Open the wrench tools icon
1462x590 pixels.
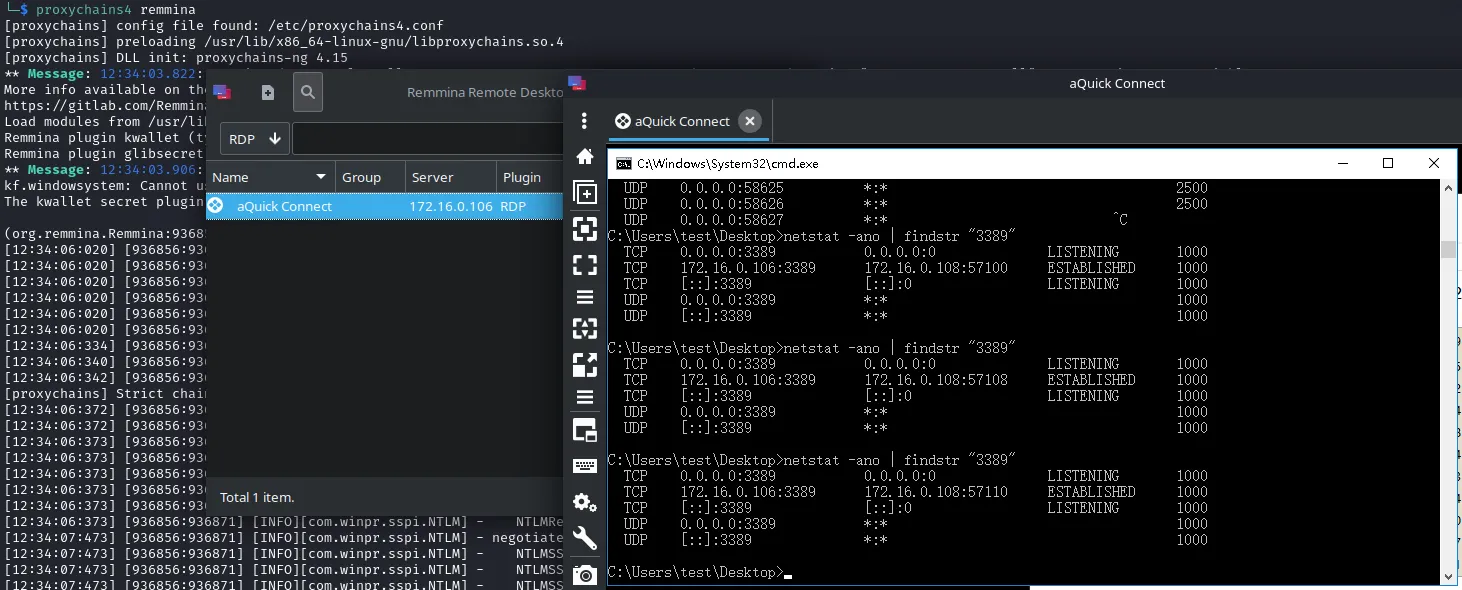point(585,539)
